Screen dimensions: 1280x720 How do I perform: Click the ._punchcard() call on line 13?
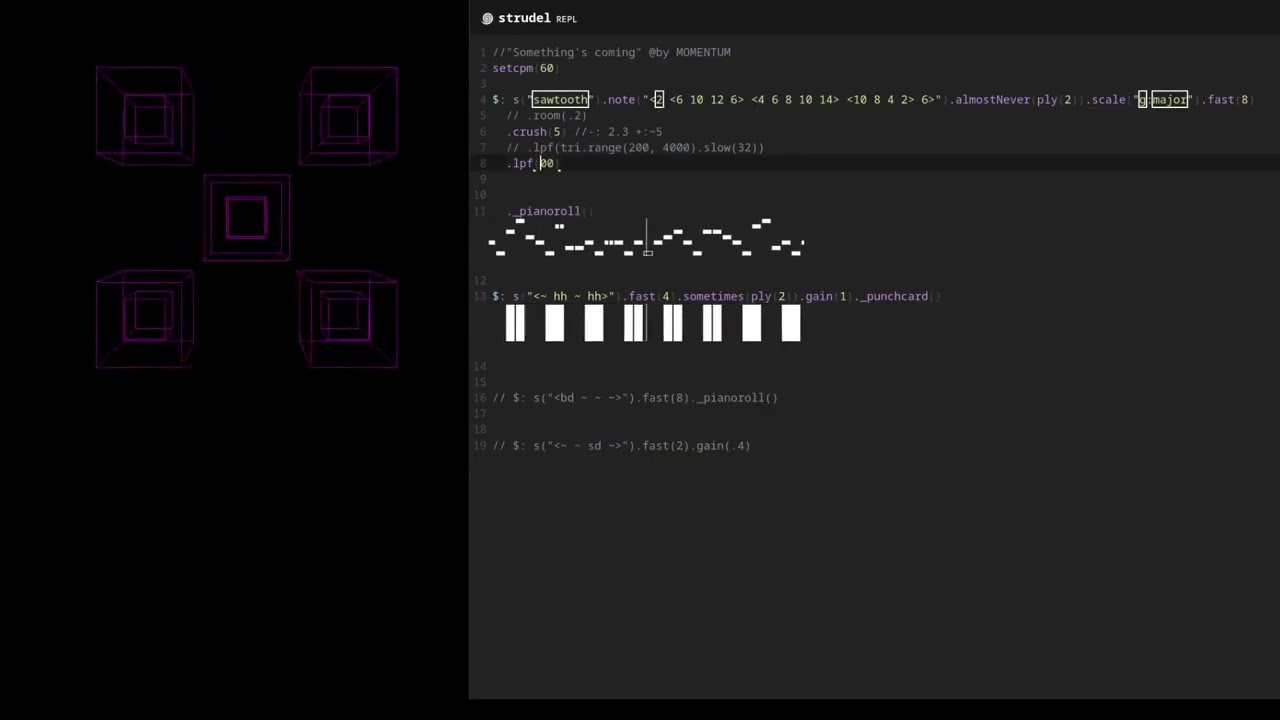pyautogui.click(x=896, y=296)
